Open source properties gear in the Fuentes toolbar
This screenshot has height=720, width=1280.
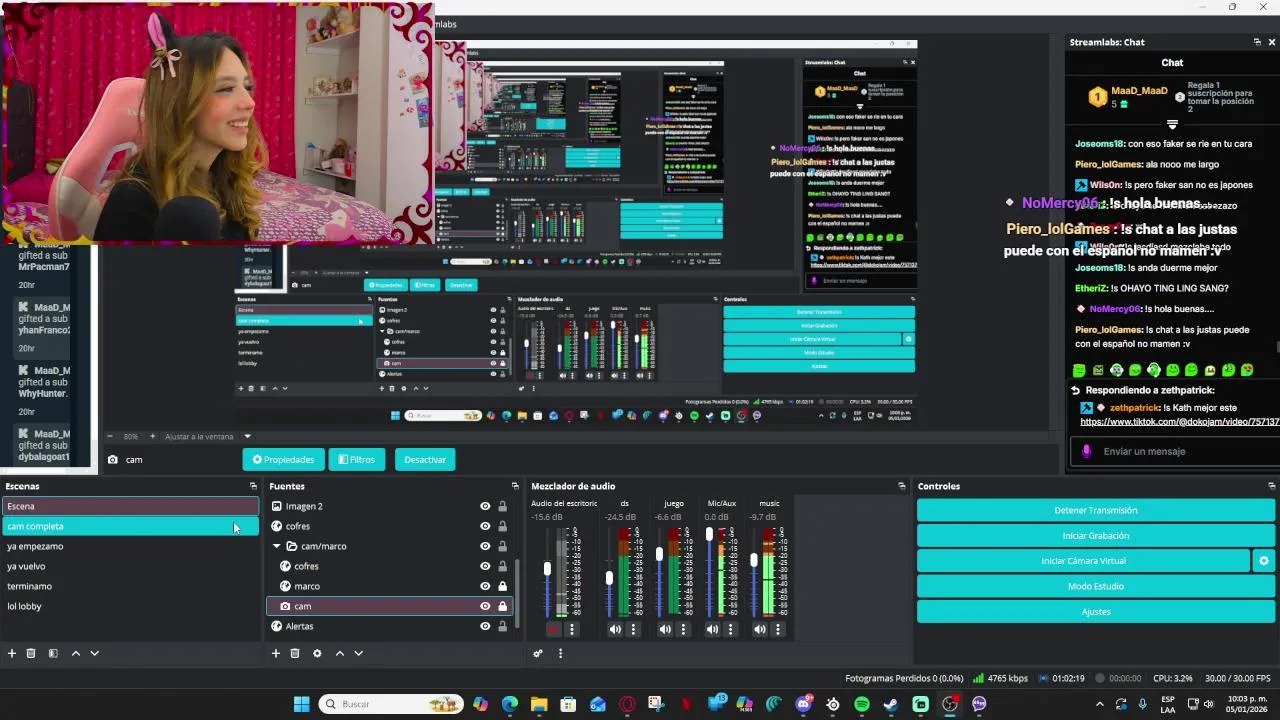[317, 653]
